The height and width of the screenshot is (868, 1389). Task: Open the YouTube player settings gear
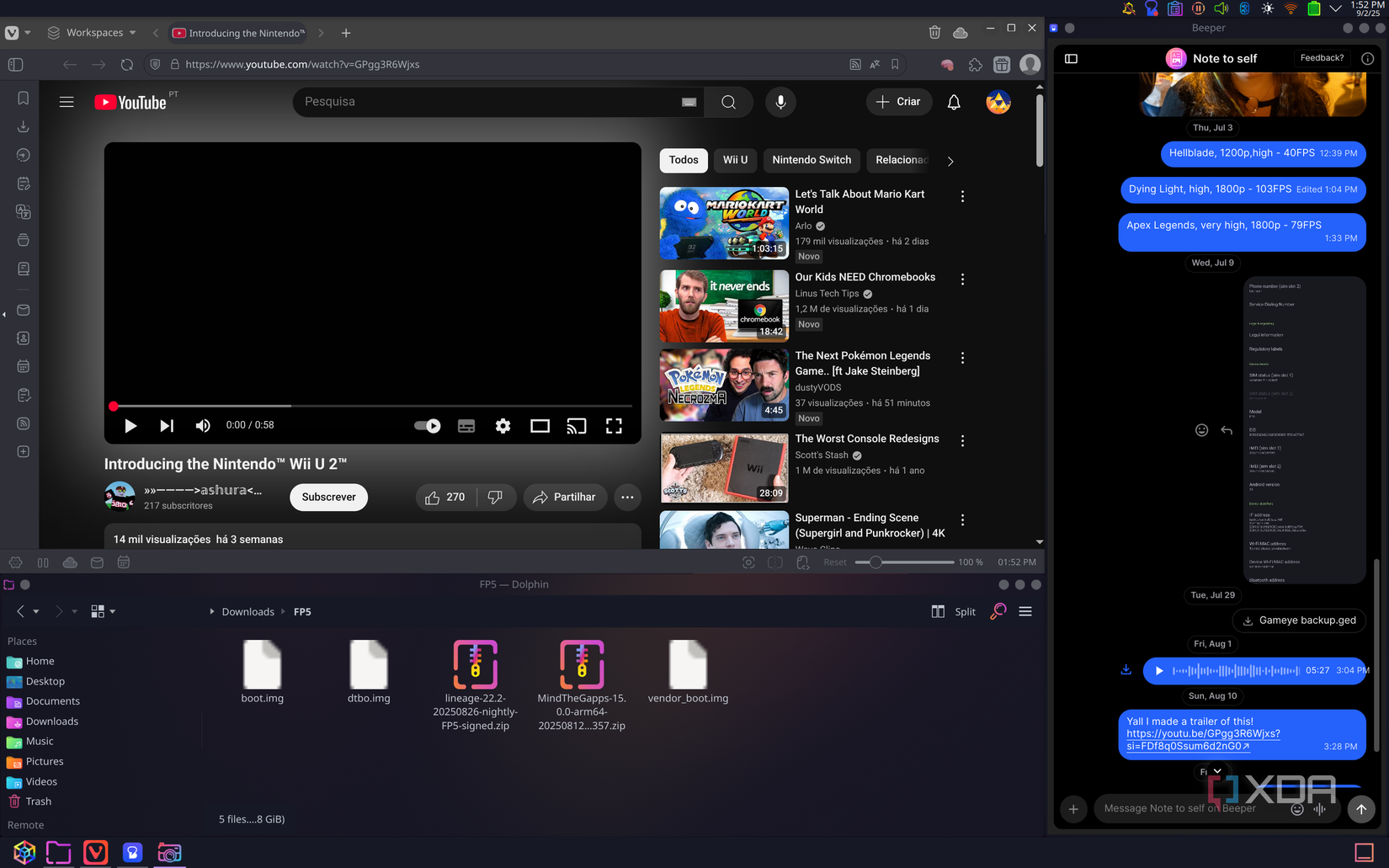click(x=503, y=425)
